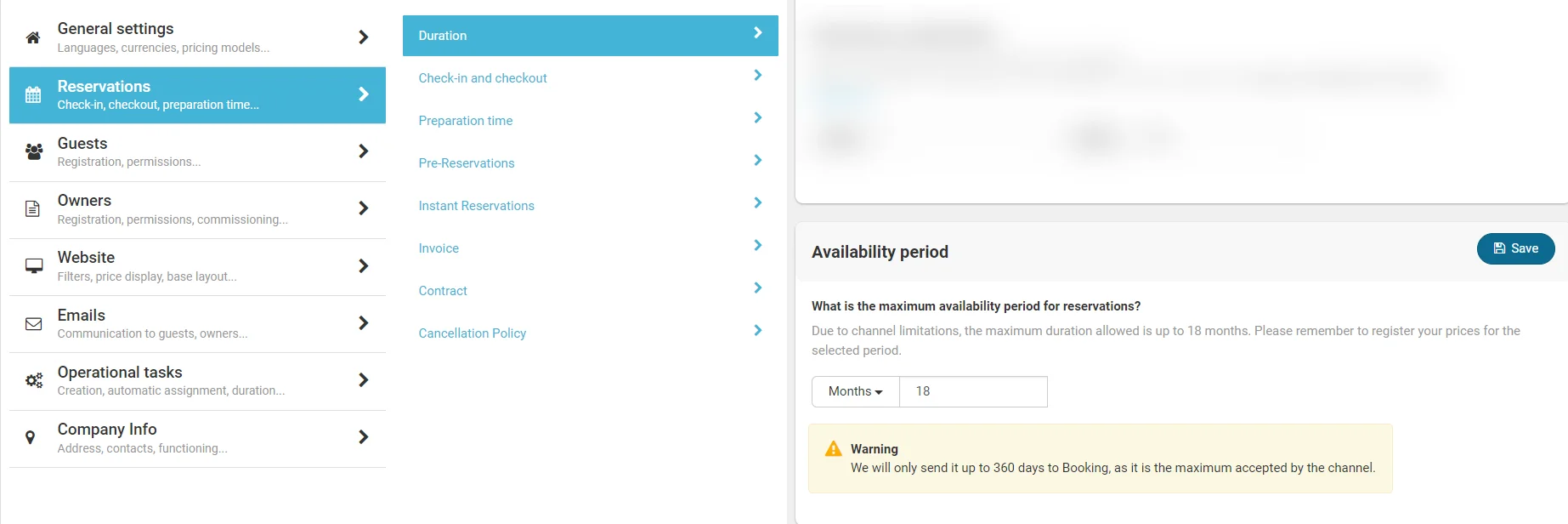Open the Months unit dropdown

855,391
